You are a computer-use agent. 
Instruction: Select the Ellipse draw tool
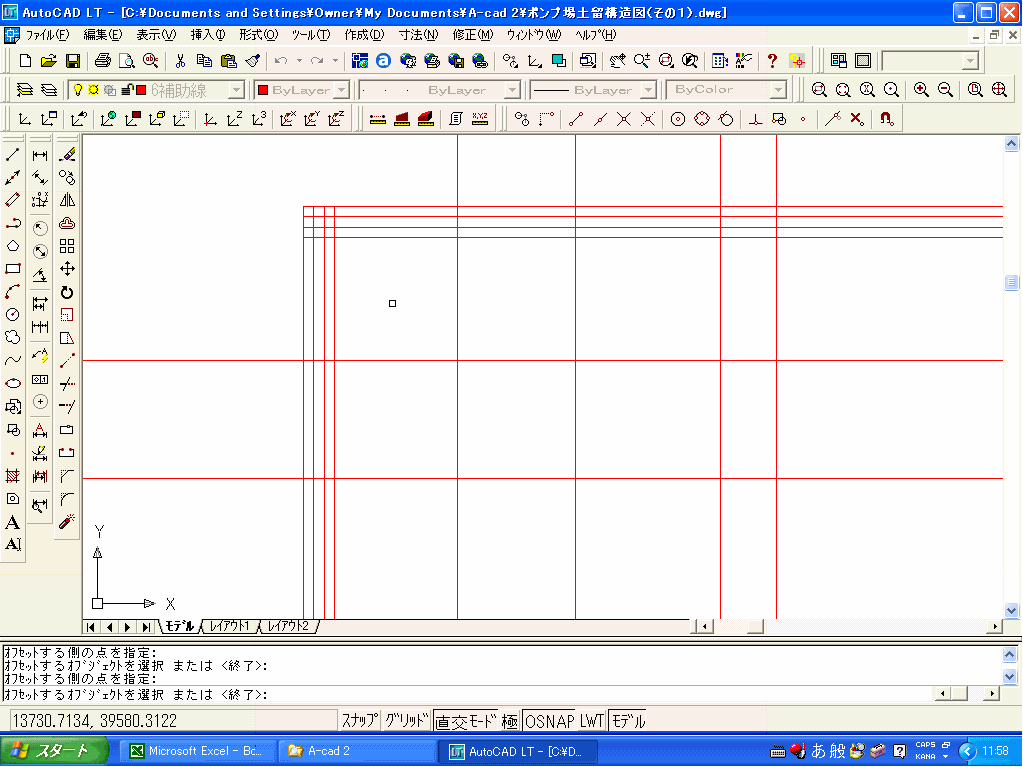click(x=12, y=383)
